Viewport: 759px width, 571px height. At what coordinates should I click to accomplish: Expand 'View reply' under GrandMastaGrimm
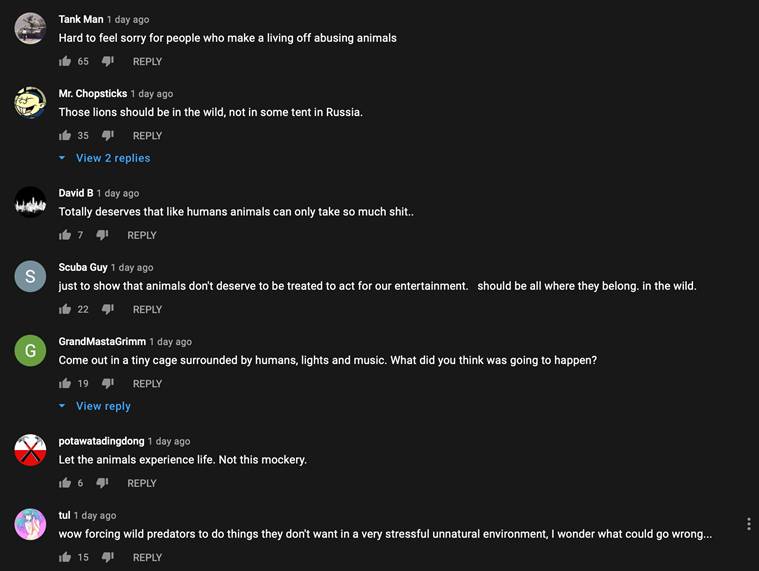pos(102,406)
